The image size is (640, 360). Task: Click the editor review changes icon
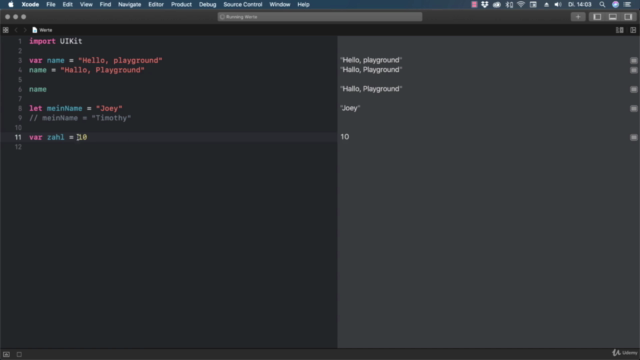620,30
